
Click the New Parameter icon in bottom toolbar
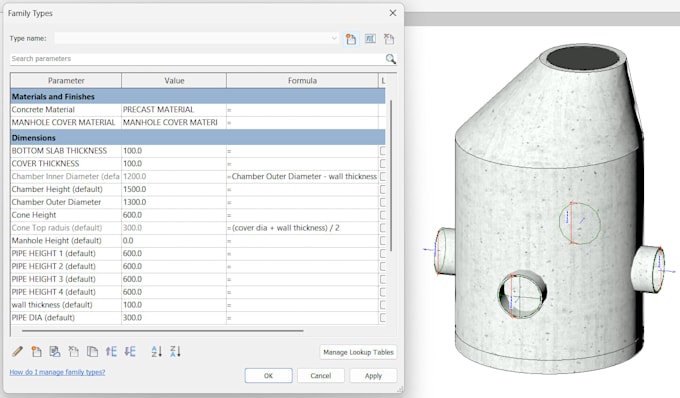pos(36,351)
